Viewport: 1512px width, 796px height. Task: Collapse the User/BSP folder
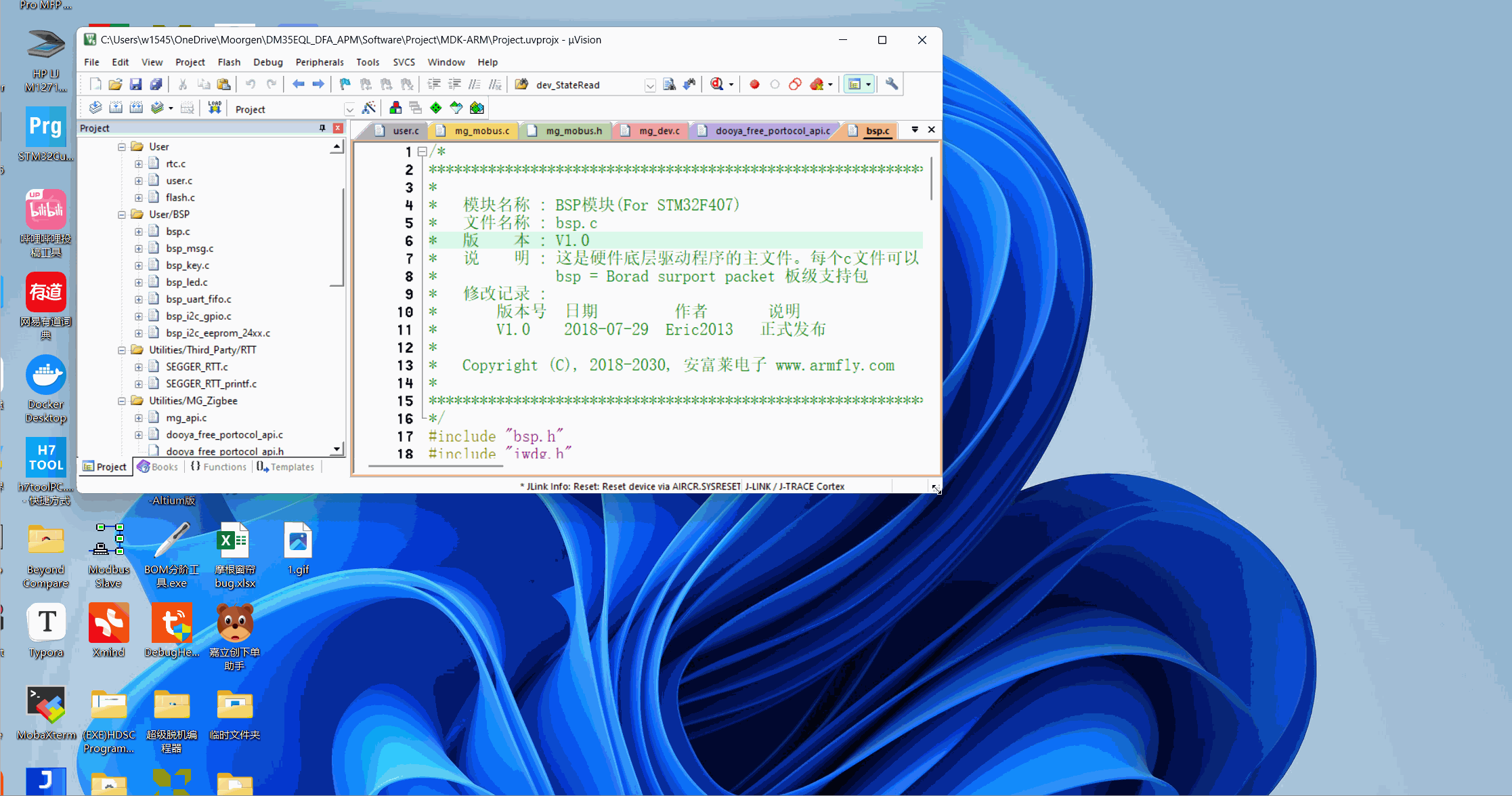coord(122,214)
